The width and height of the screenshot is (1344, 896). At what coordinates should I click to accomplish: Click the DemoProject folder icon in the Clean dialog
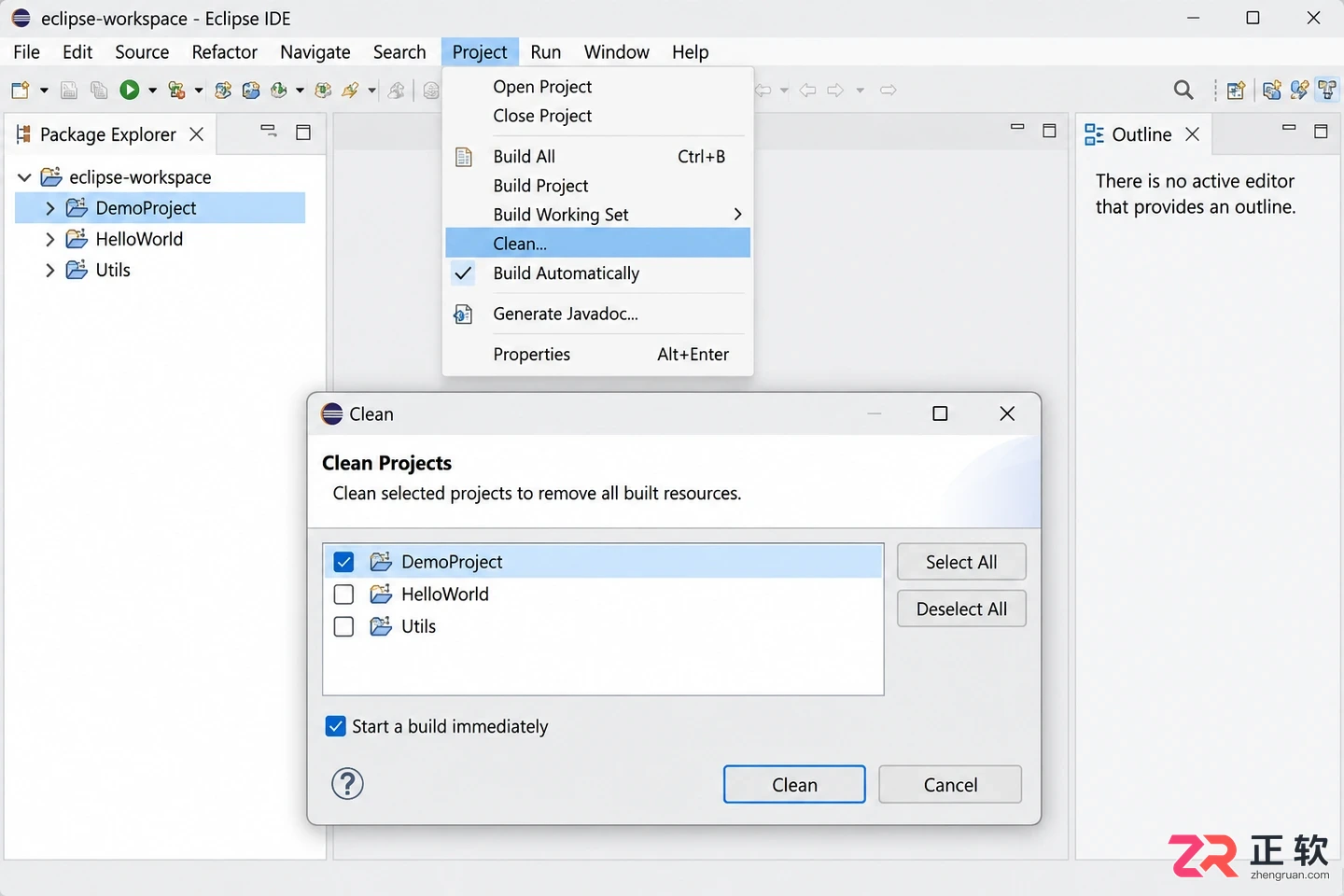click(381, 562)
